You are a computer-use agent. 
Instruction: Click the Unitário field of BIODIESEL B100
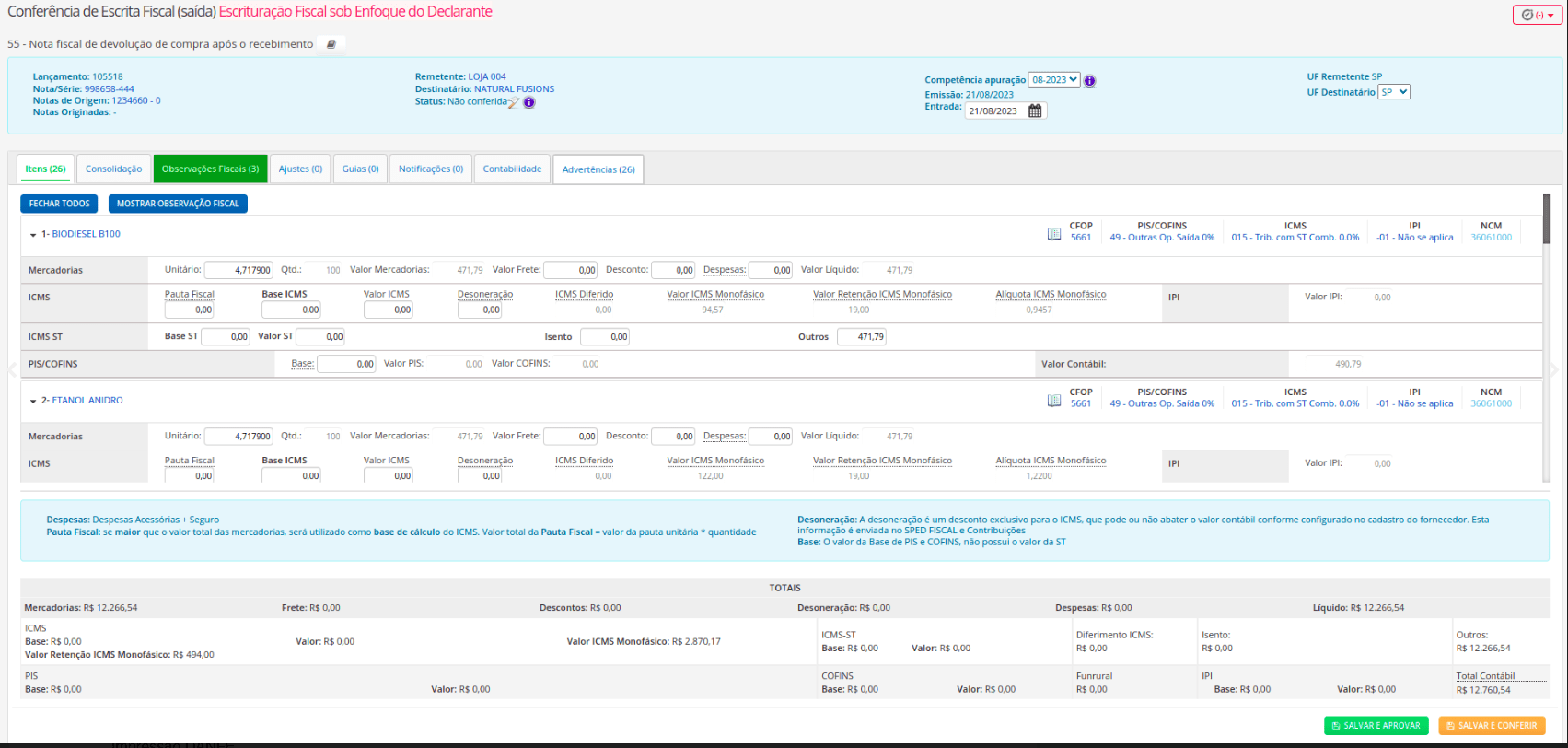[x=238, y=270]
